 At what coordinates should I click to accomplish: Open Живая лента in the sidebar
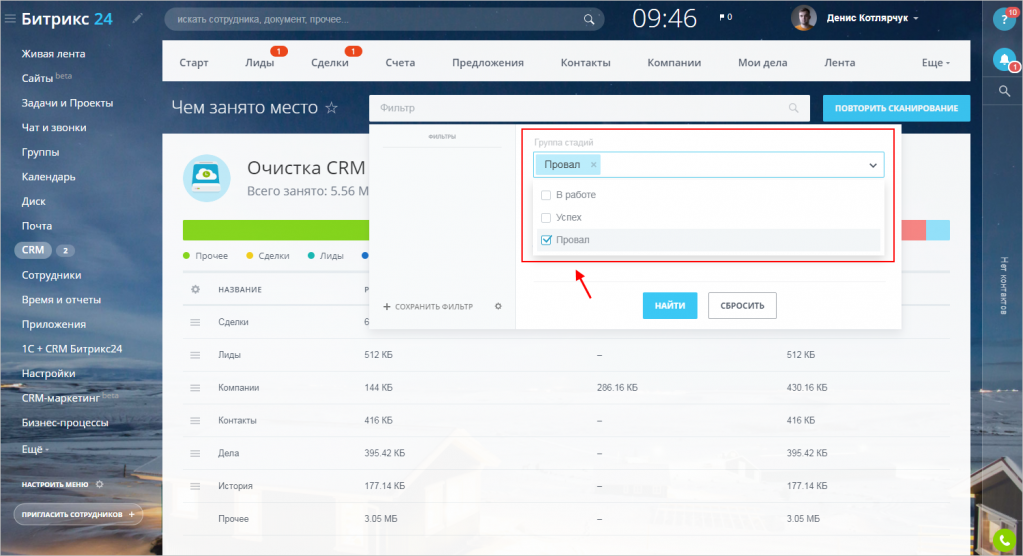tap(53, 54)
